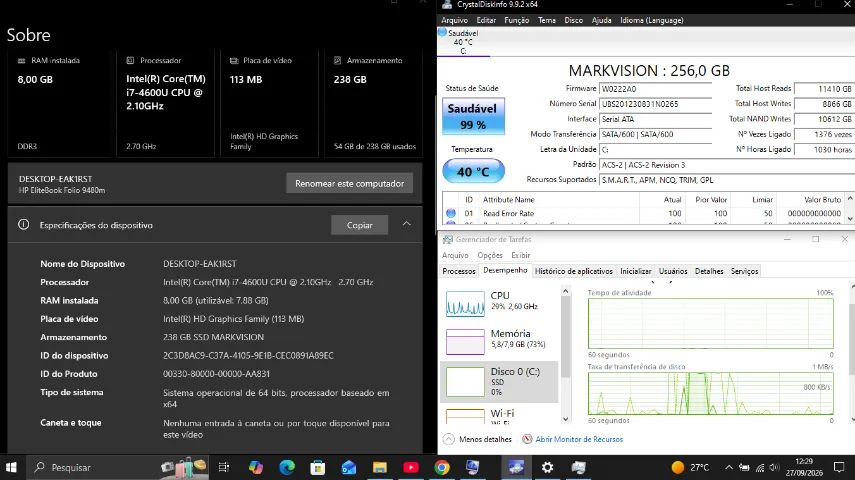Open Outlook mail from the taskbar
The width and height of the screenshot is (855, 480).
coord(349,467)
